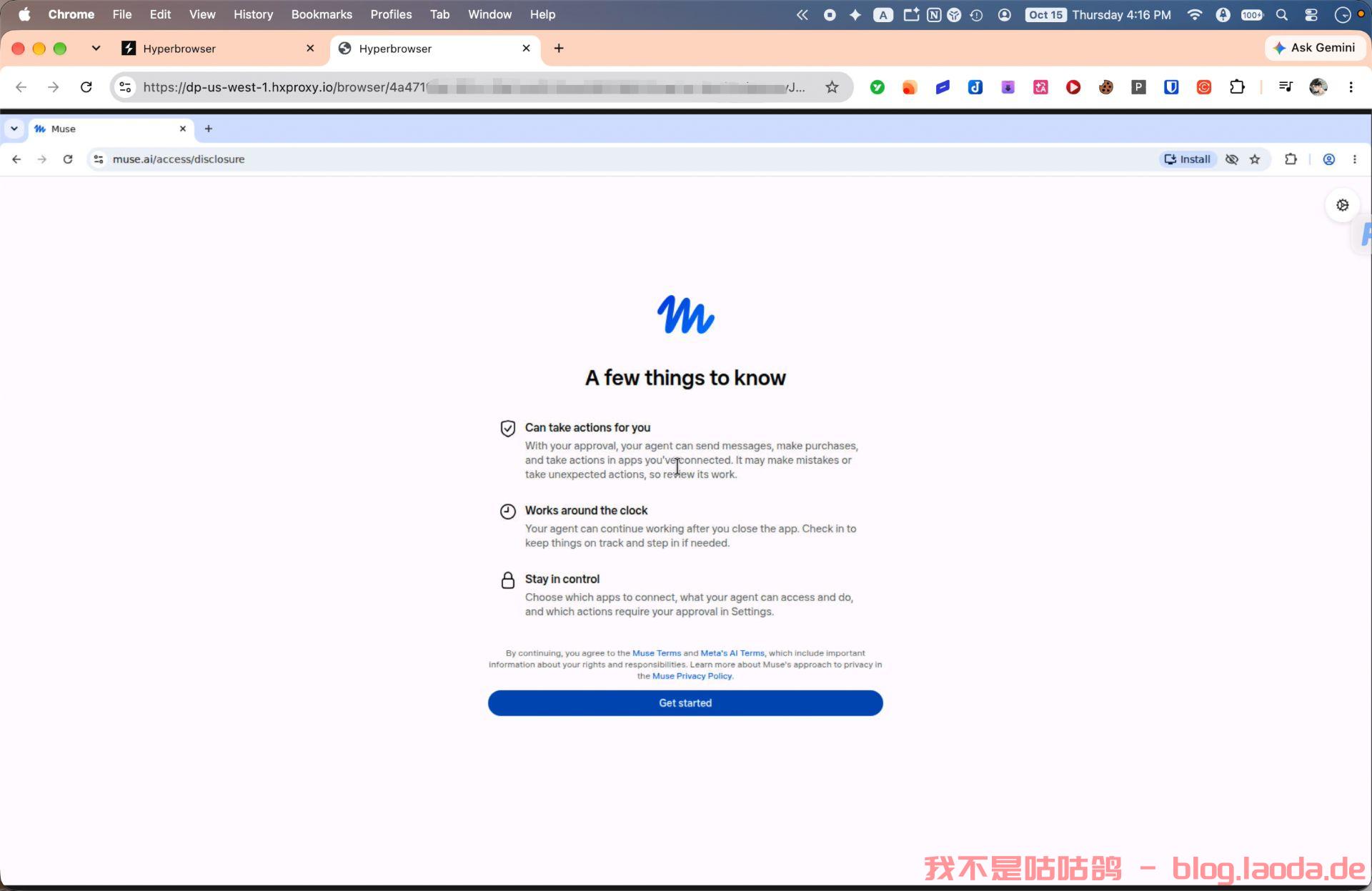Screen dimensions: 1372x891
Task: Click the cookie extension icon
Action: pos(1106,87)
